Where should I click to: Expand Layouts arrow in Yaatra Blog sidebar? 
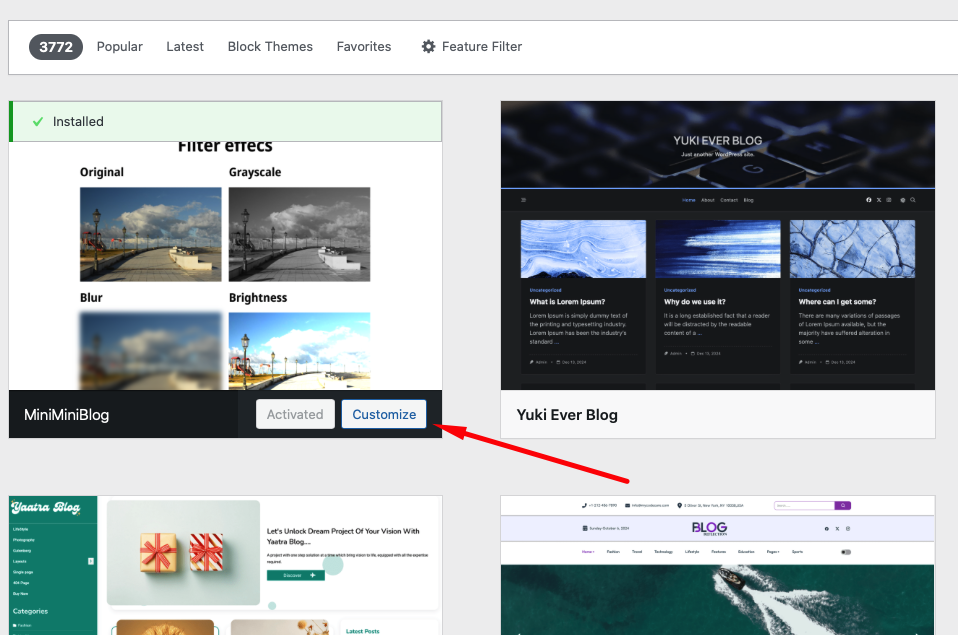(x=91, y=561)
